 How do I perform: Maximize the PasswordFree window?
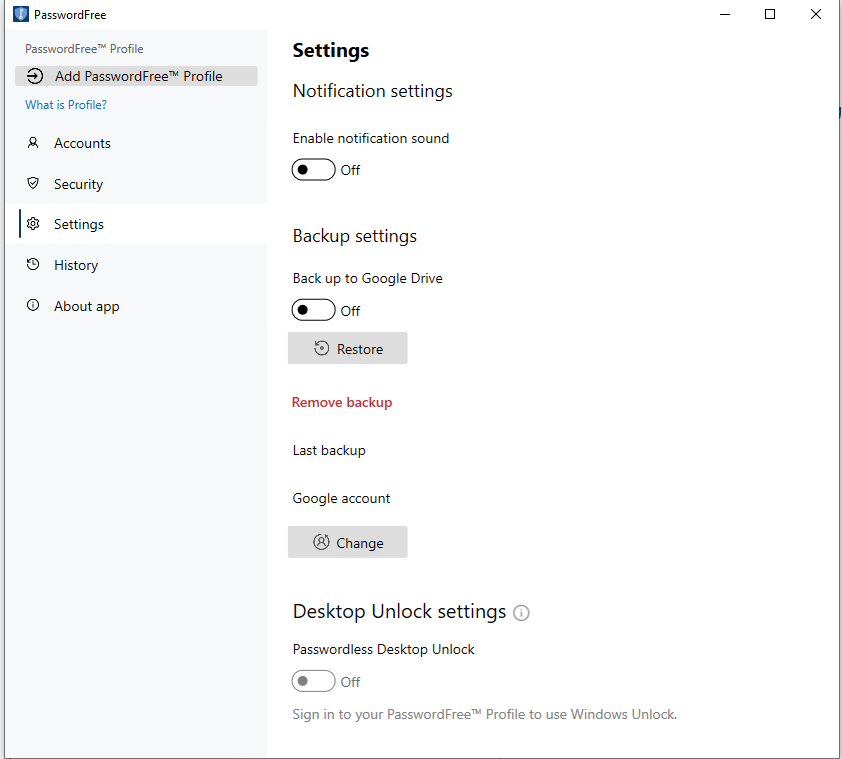pyautogui.click(x=770, y=14)
